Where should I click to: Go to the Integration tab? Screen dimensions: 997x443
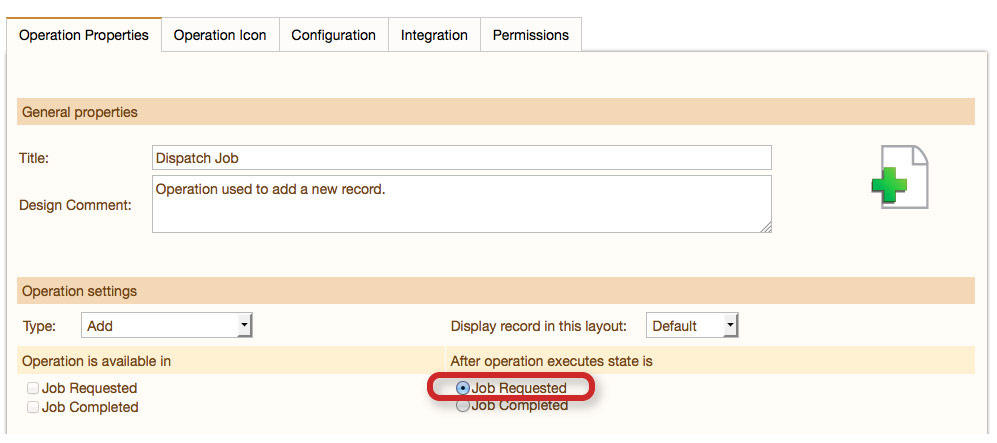tap(434, 35)
